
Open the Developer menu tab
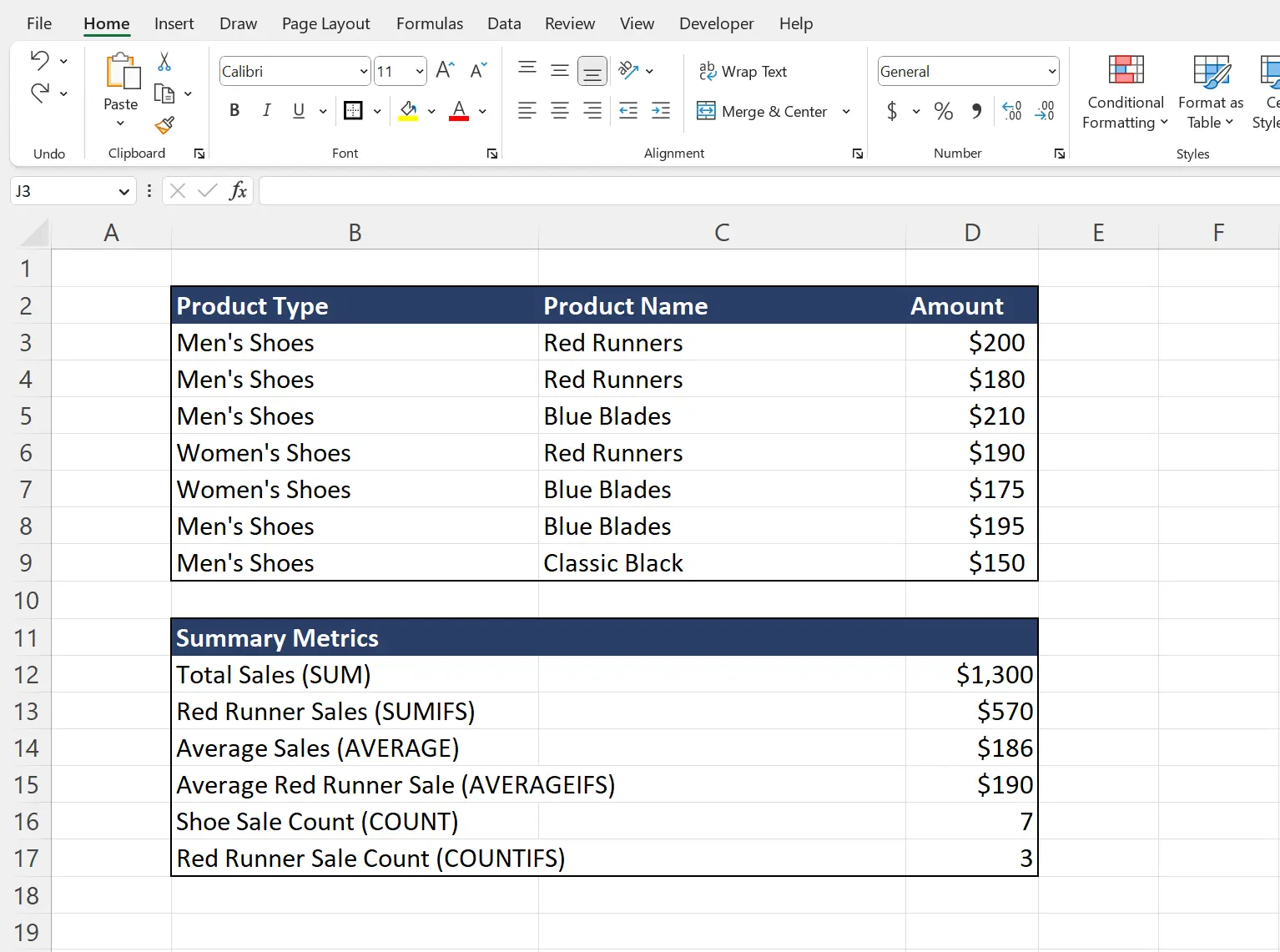716,23
